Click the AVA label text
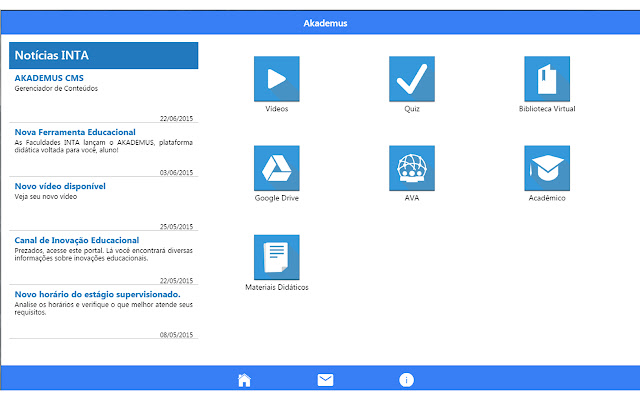 tap(412, 198)
